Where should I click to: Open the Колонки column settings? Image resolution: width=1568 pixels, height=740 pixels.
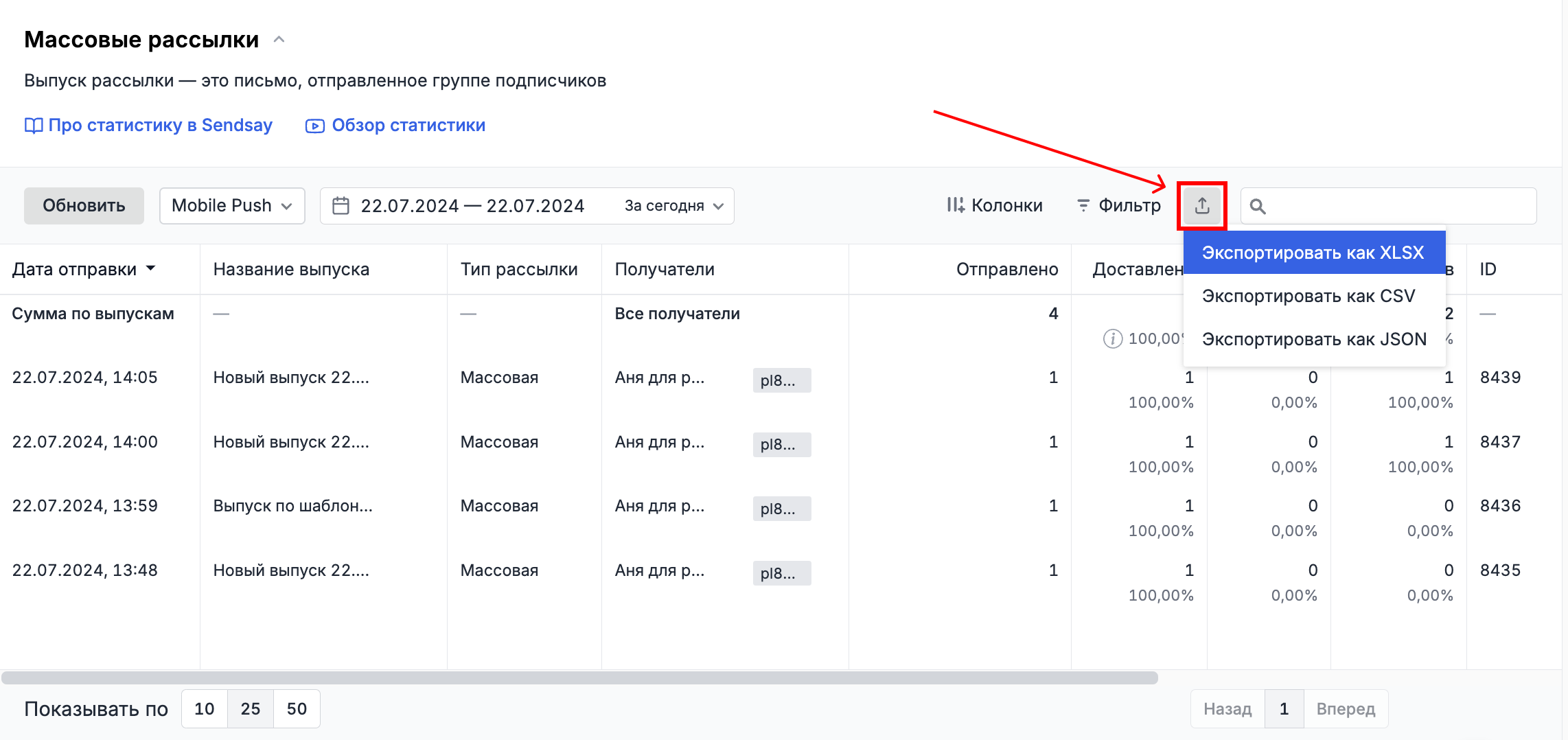(x=995, y=206)
